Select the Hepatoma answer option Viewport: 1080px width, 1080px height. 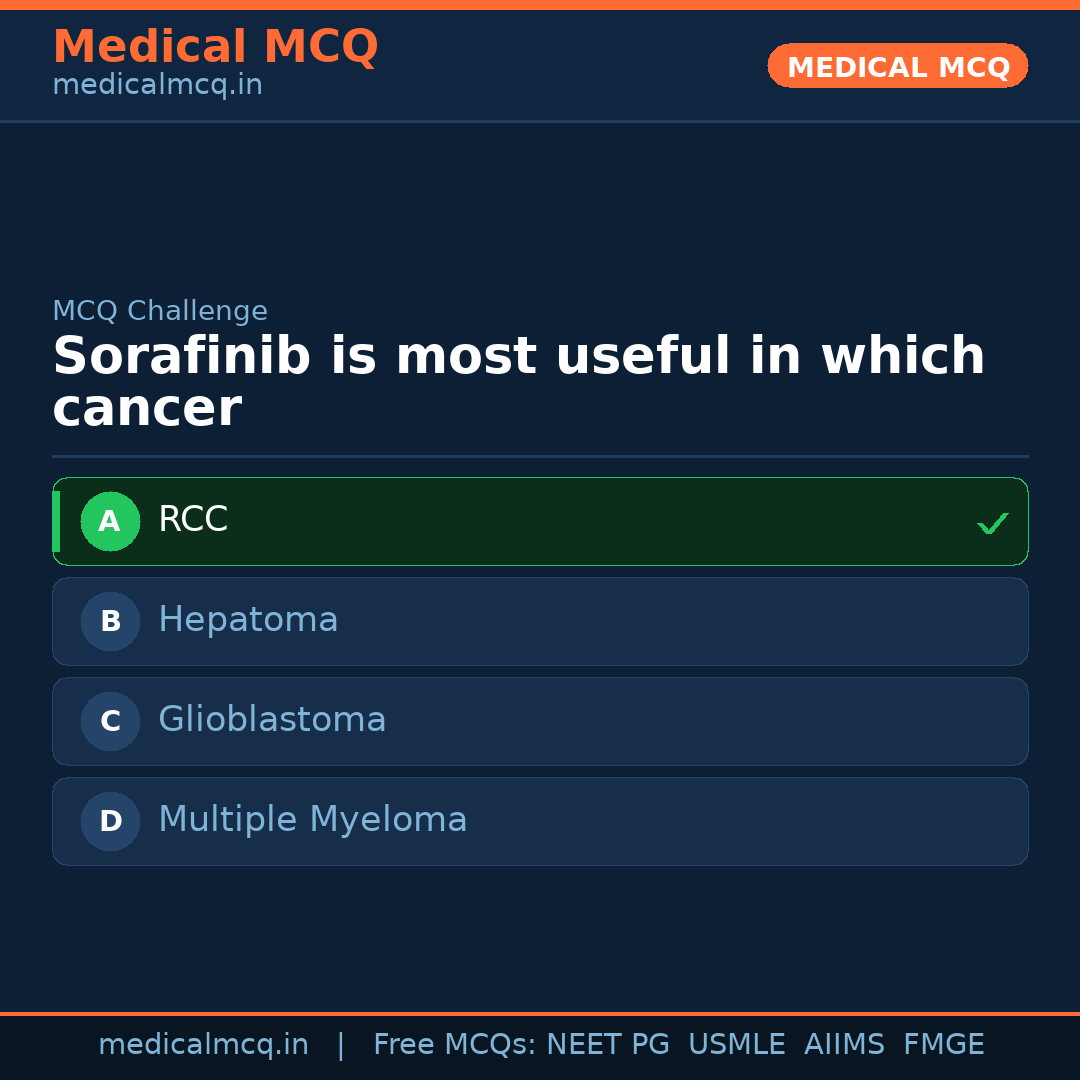[540, 621]
